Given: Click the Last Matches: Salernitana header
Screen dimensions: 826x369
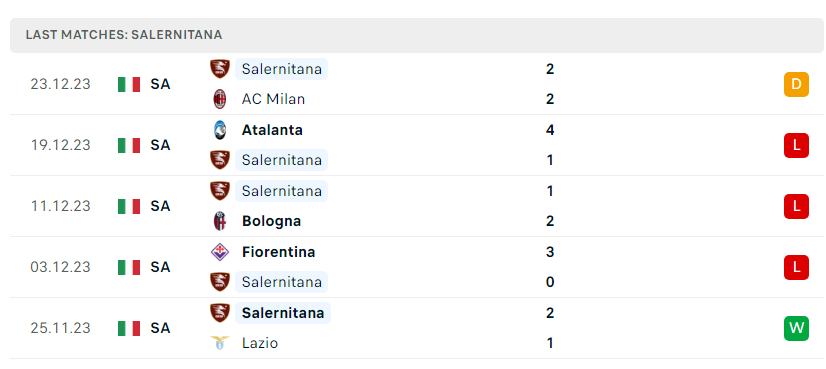Looking at the screenshot, I should click(124, 35).
